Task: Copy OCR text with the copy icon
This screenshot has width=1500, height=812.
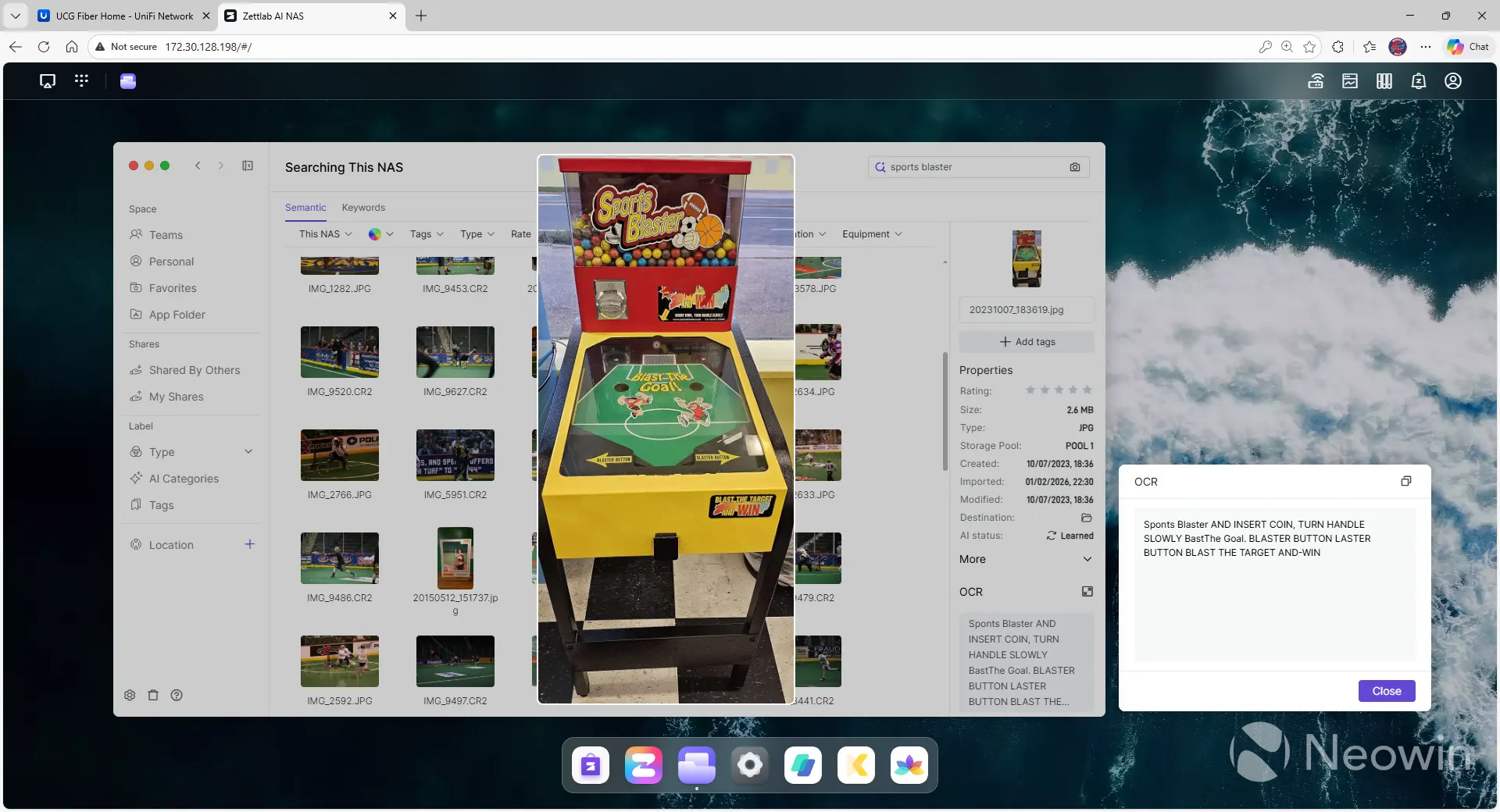Action: [x=1406, y=482]
